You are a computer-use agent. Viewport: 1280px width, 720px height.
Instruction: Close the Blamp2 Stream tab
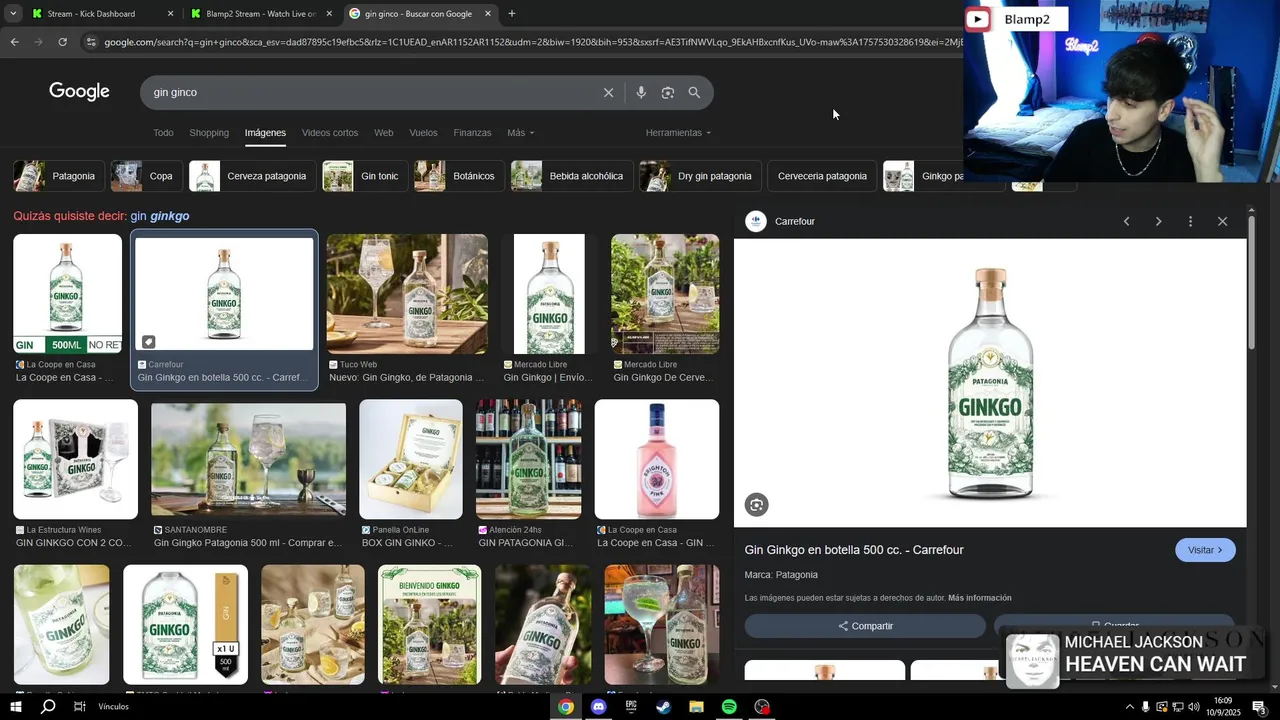pos(329,14)
